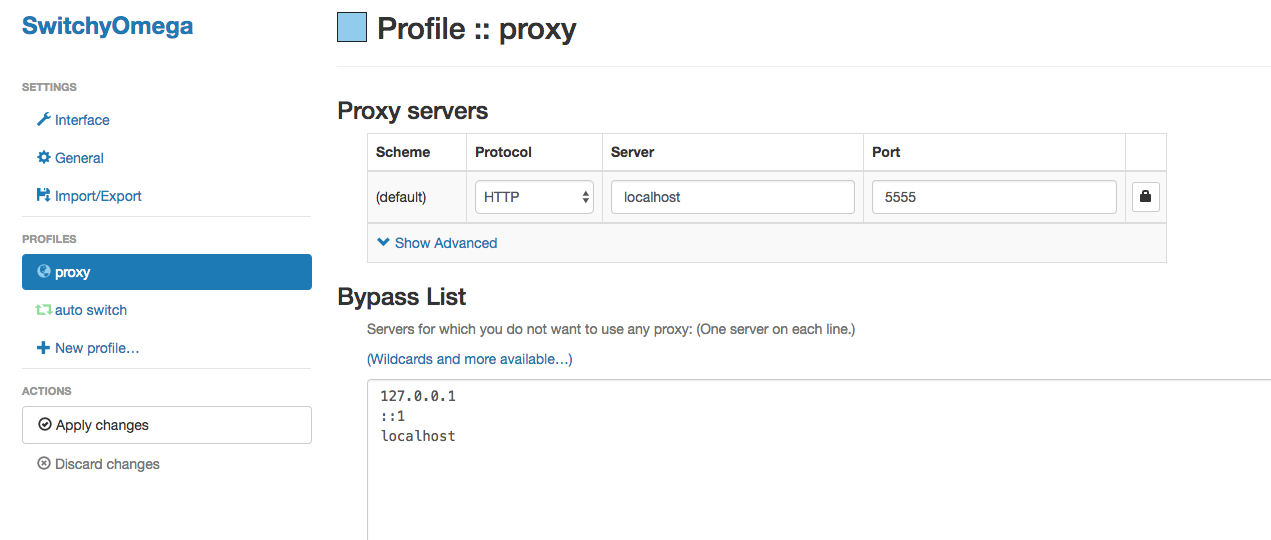The height and width of the screenshot is (540, 1271).
Task: Click the Port field showing 5555
Action: [x=993, y=197]
